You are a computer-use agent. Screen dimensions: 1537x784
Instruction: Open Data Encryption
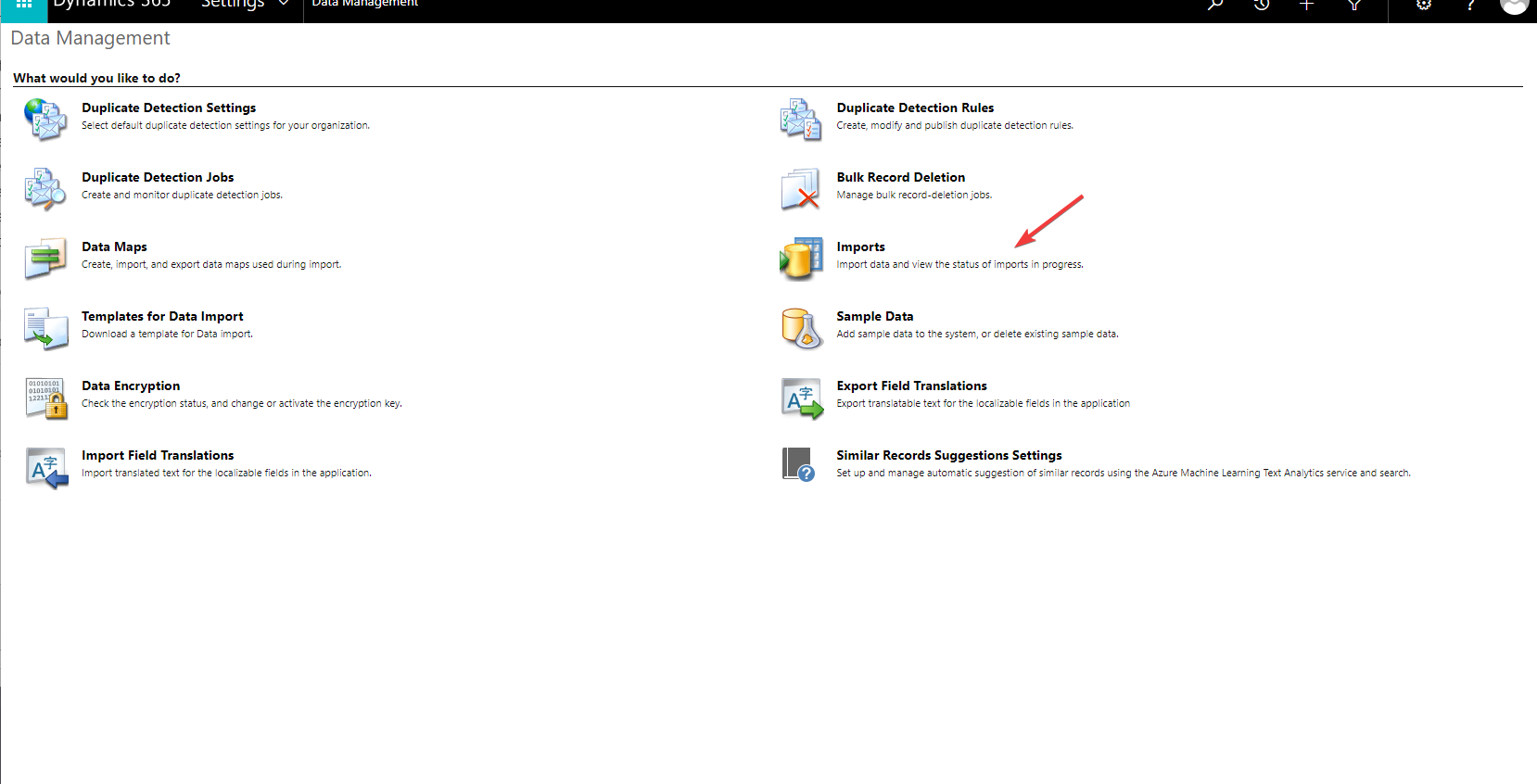tap(131, 386)
